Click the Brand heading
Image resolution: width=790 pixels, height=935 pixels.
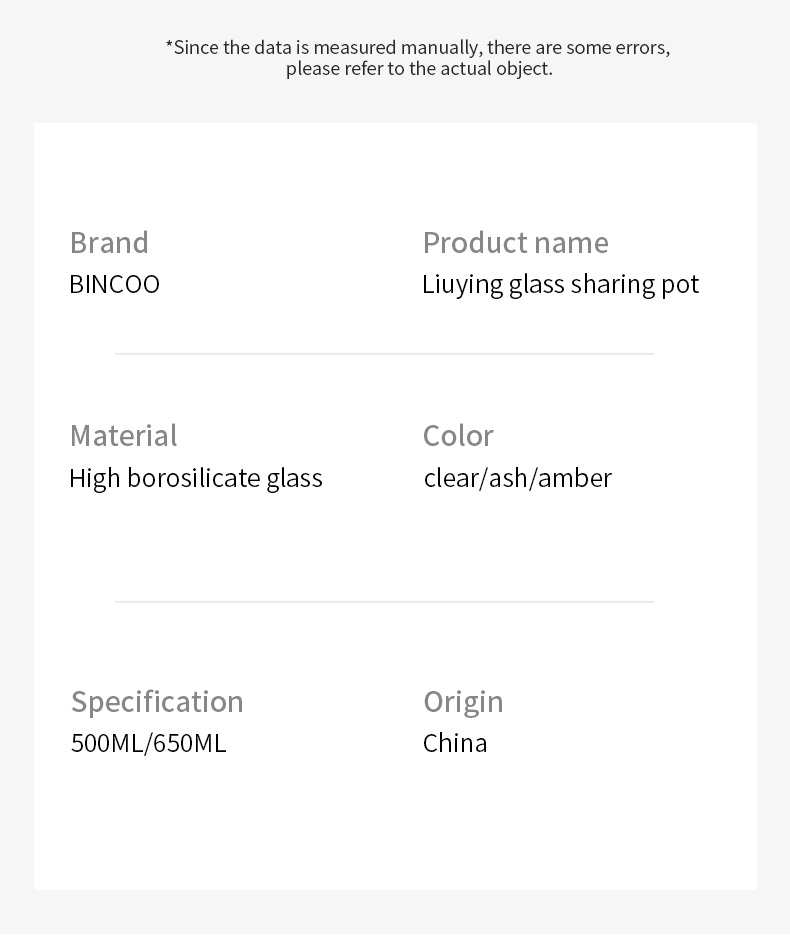tap(109, 243)
